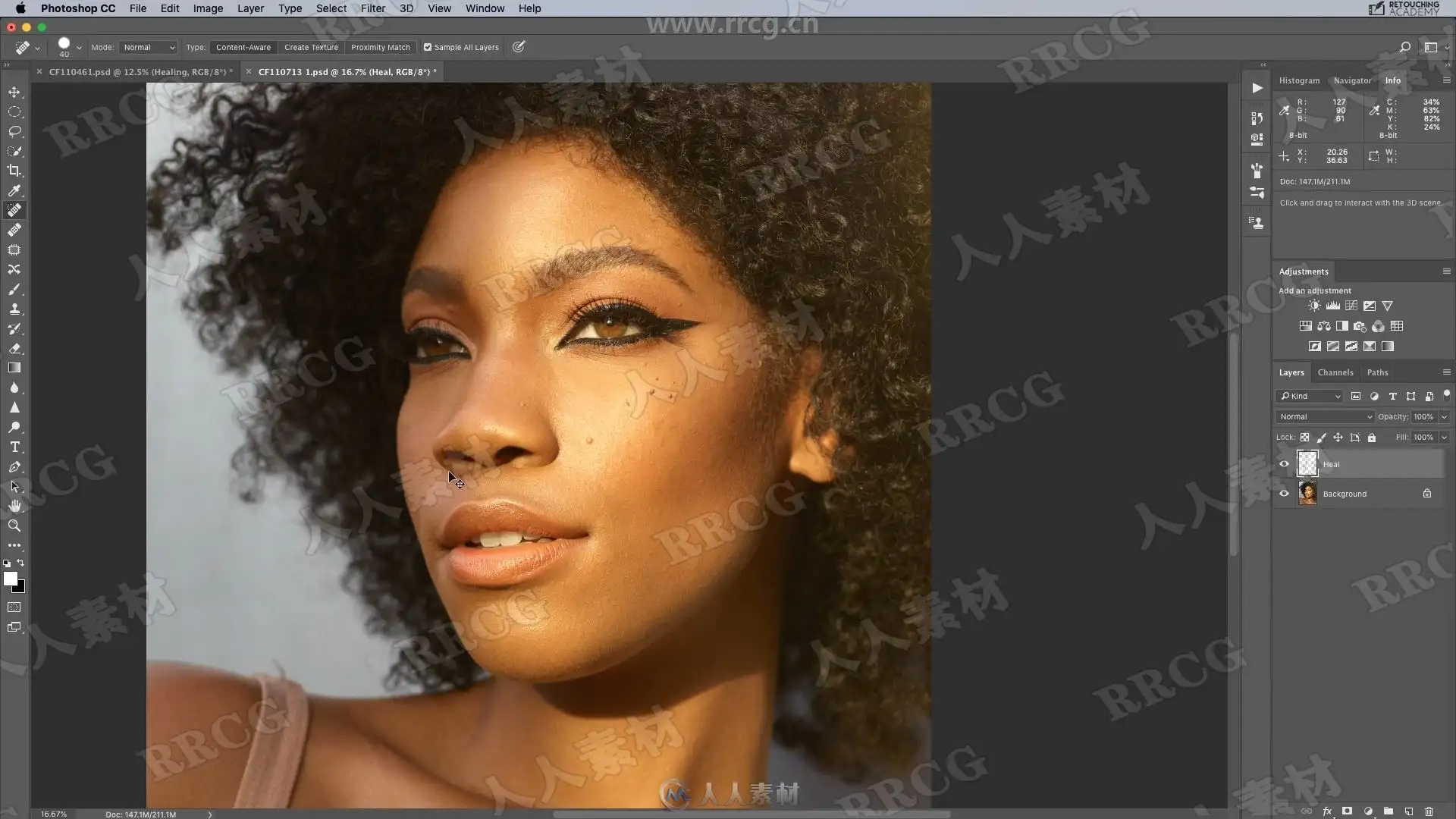Select the Crop tool
The height and width of the screenshot is (819, 1456).
point(14,171)
